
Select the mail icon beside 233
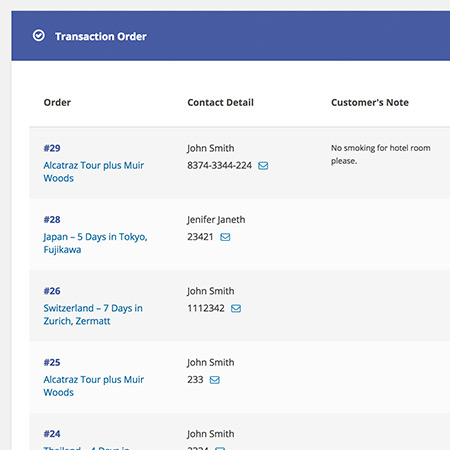215,380
